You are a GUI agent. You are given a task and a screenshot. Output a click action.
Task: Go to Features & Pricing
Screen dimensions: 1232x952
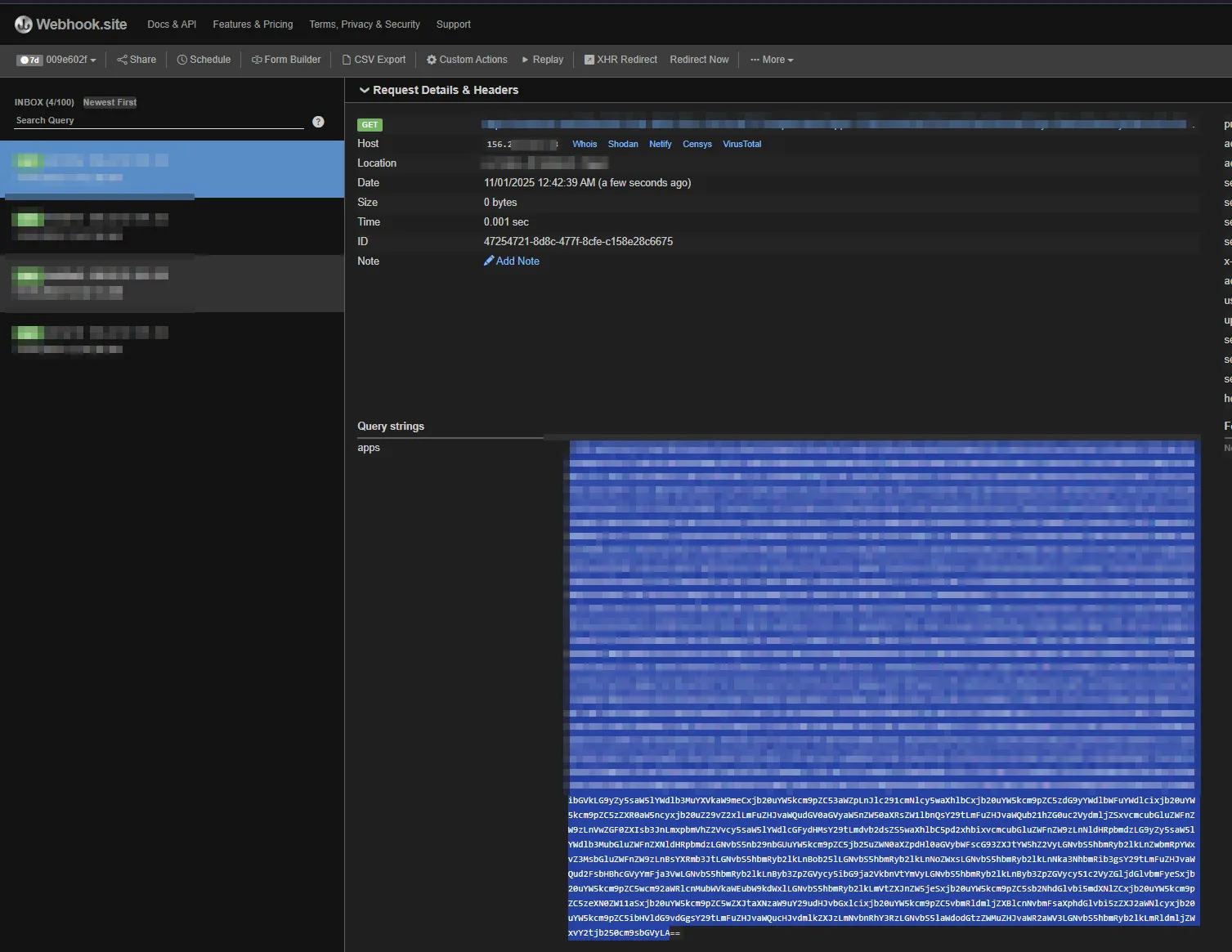253,25
